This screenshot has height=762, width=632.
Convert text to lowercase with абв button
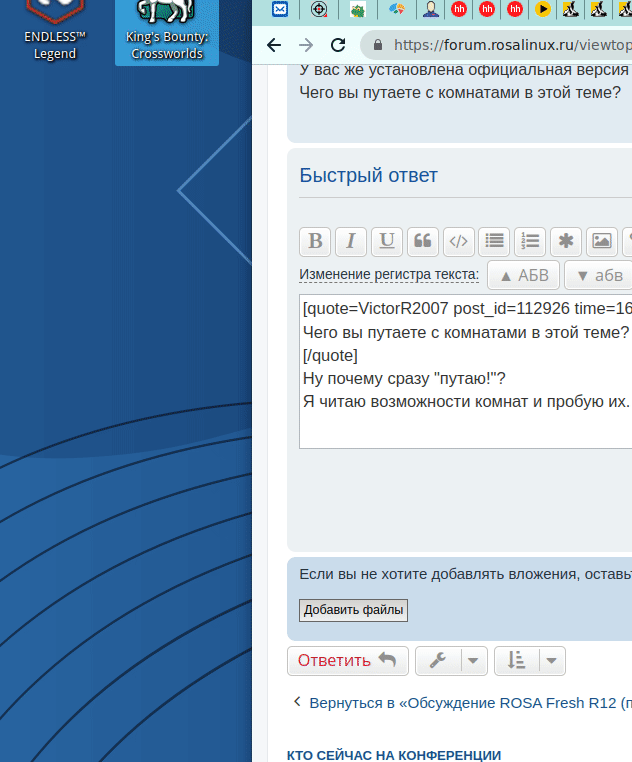pyautogui.click(x=599, y=276)
